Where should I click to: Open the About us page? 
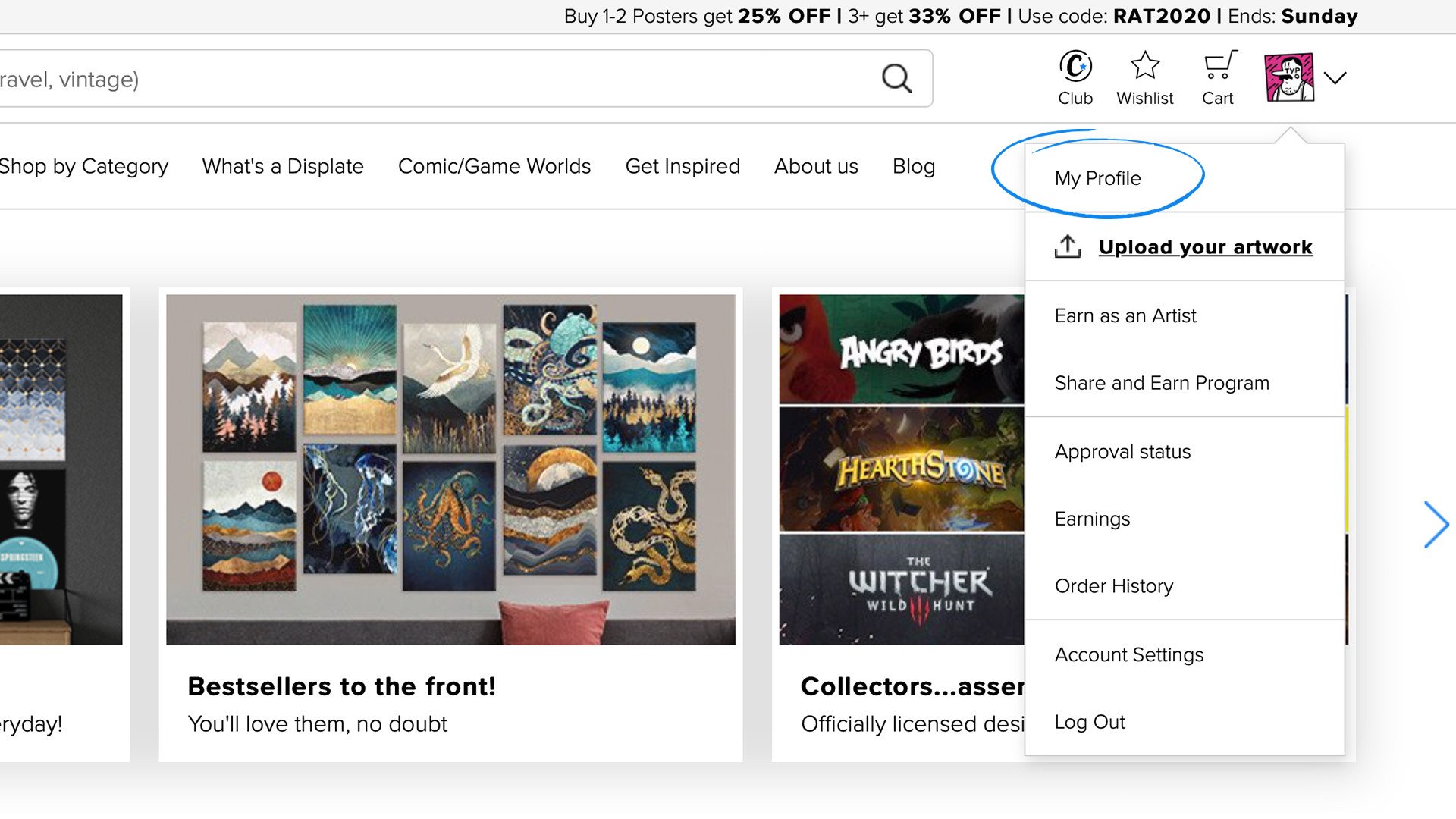click(x=816, y=166)
